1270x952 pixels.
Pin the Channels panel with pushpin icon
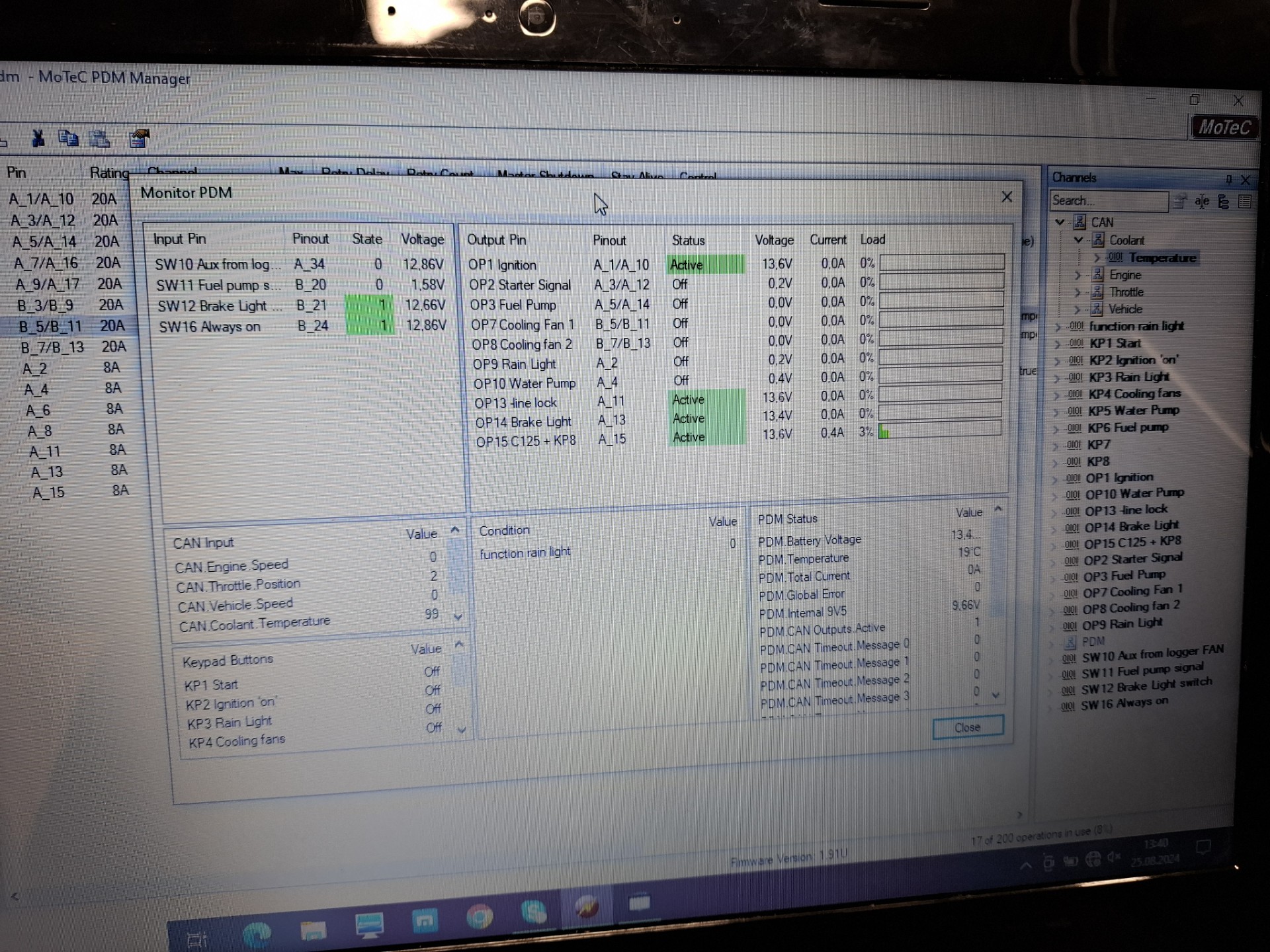tap(1228, 179)
